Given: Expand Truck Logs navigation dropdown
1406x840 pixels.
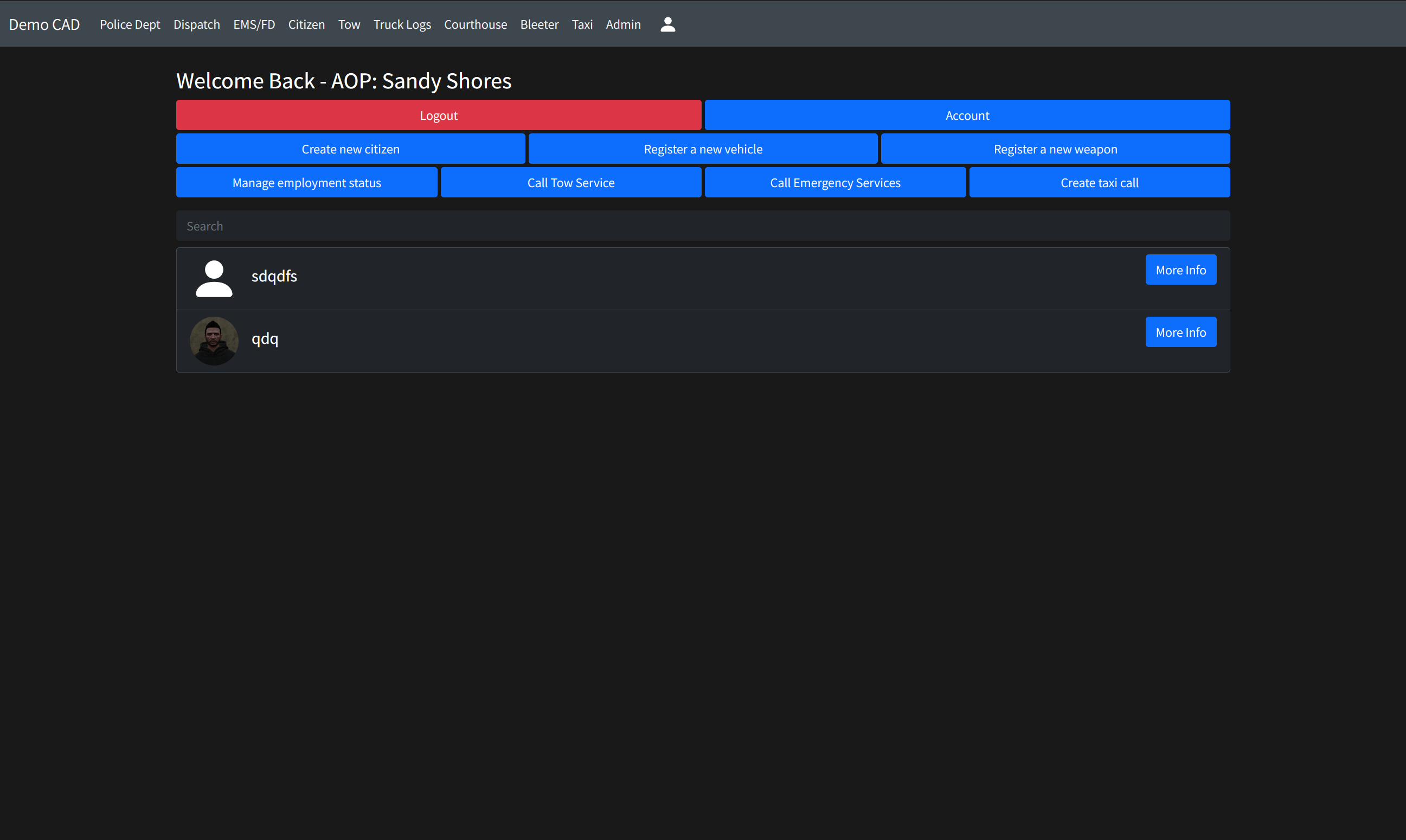Looking at the screenshot, I should pyautogui.click(x=403, y=23).
